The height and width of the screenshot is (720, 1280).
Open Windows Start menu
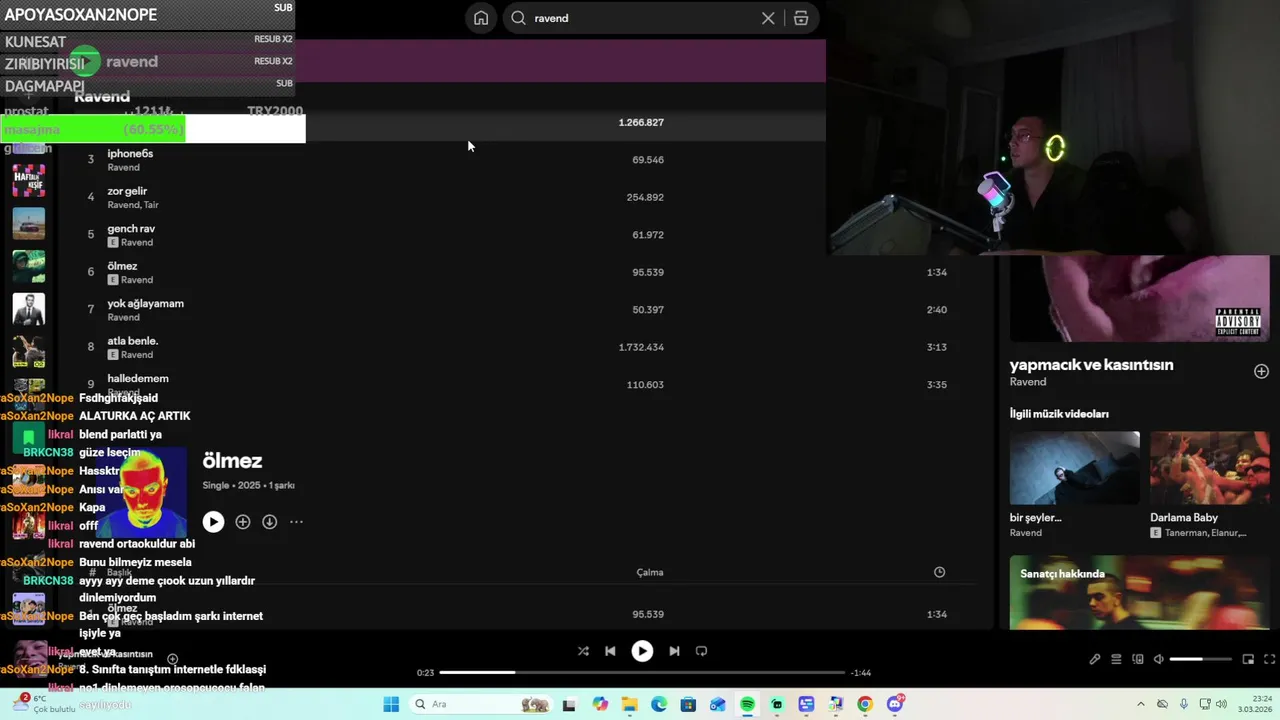point(391,704)
